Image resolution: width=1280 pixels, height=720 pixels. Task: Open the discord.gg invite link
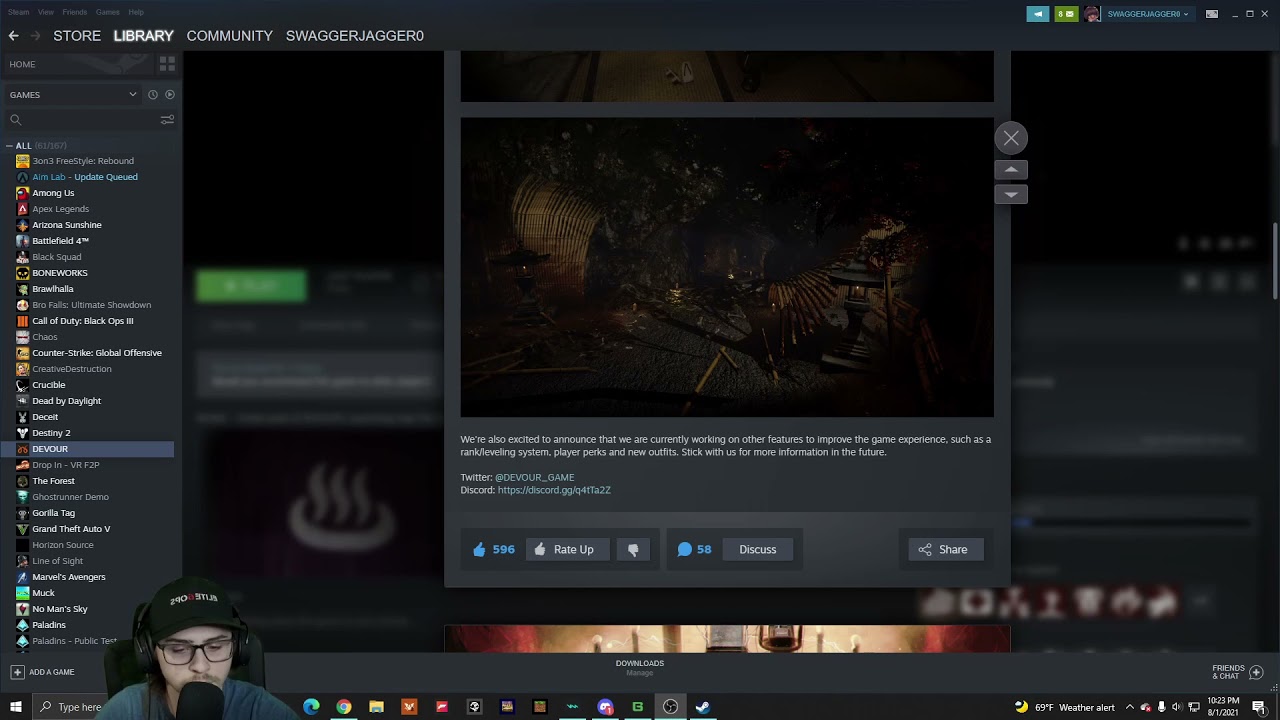pyautogui.click(x=554, y=490)
